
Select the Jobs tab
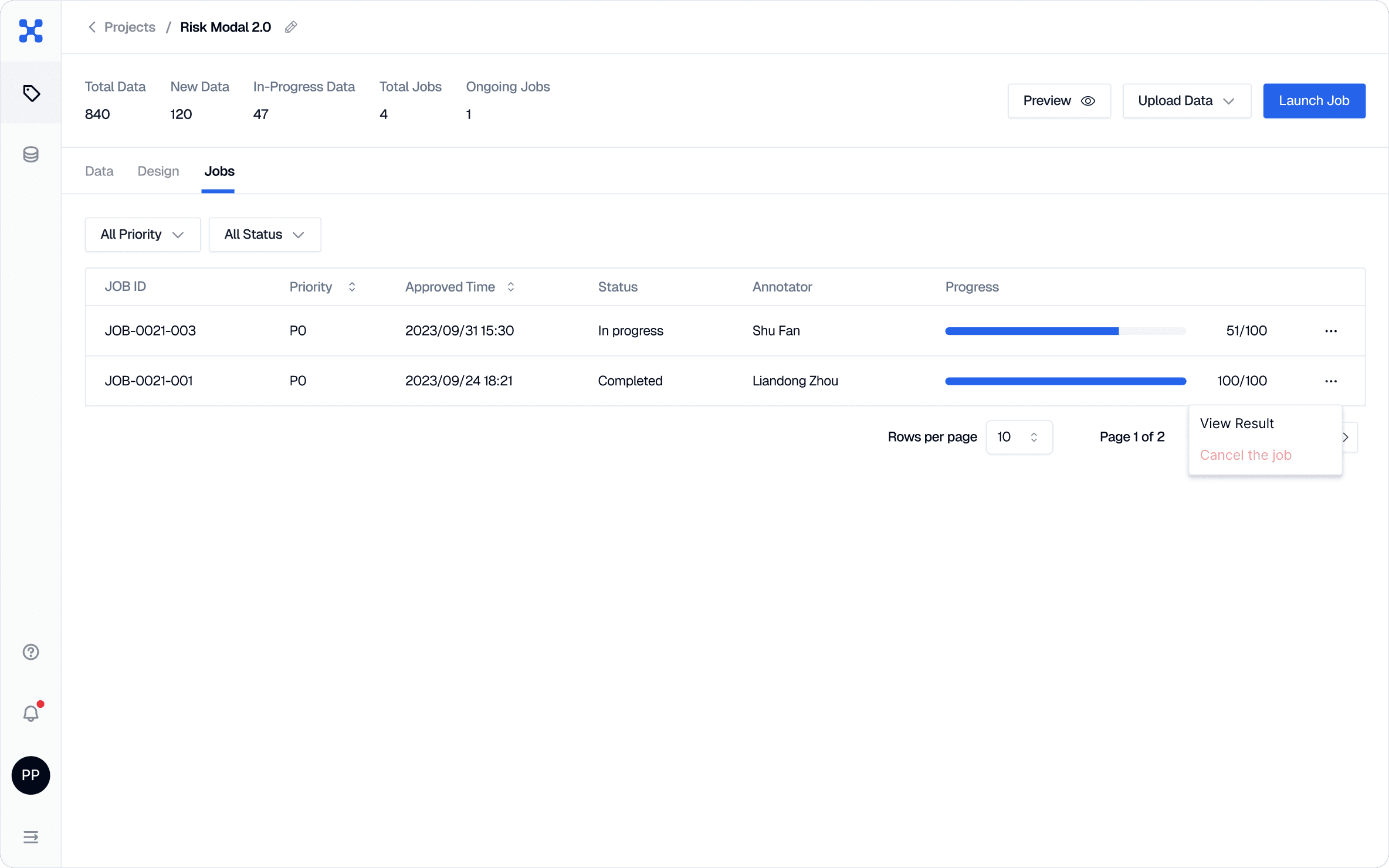219,171
